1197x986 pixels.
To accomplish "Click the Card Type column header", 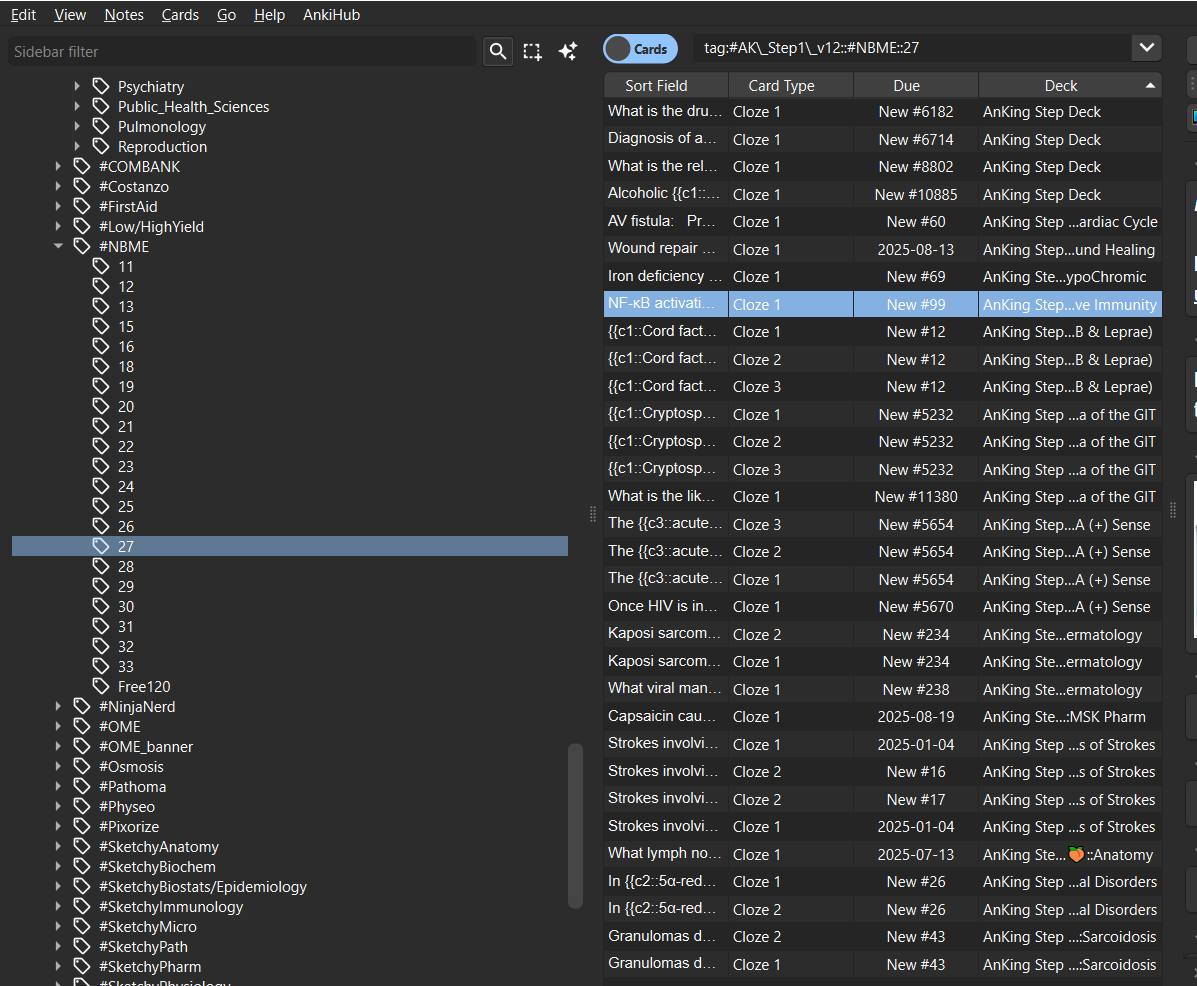I will [x=781, y=85].
